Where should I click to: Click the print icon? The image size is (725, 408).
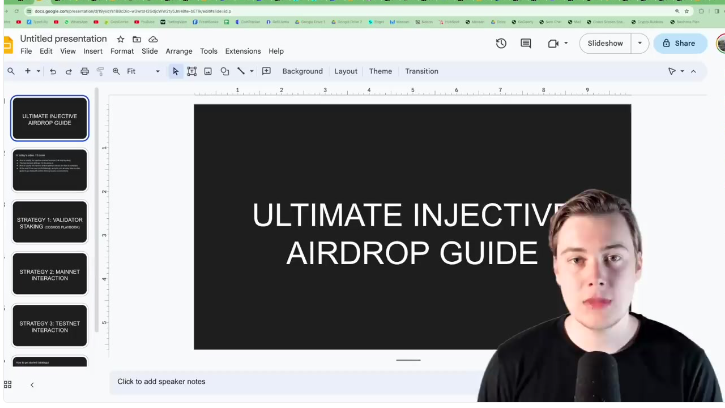pyautogui.click(x=85, y=71)
